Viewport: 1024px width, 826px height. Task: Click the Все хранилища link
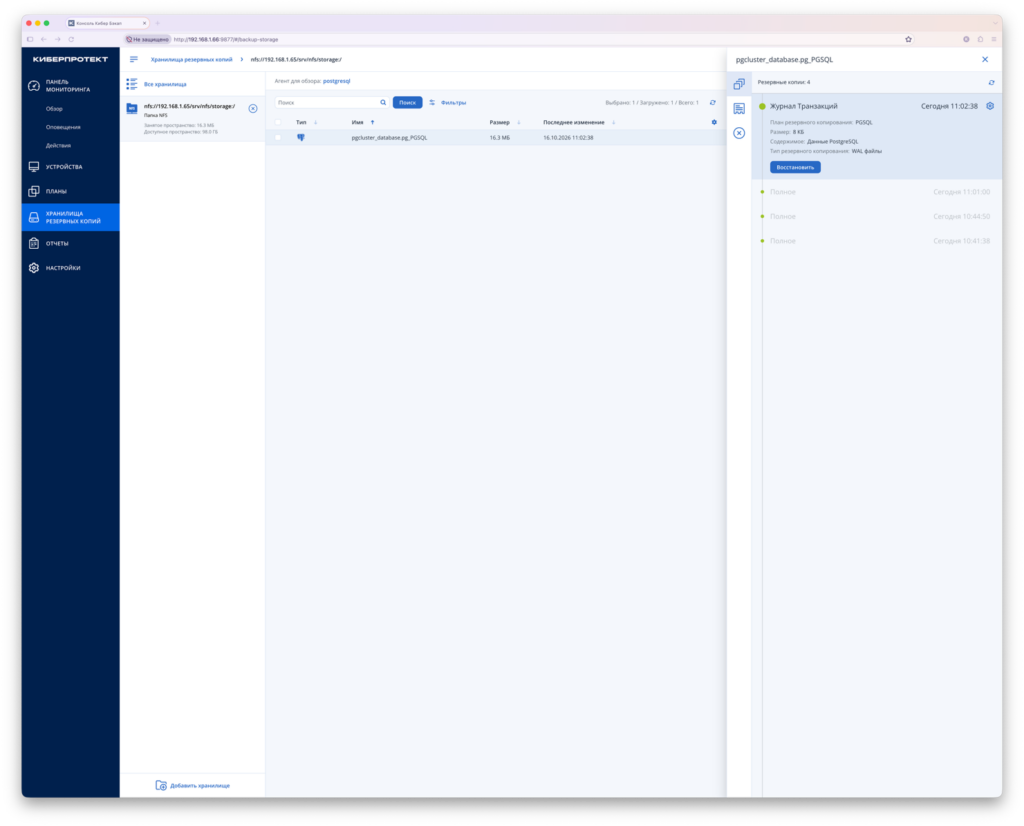coord(165,84)
